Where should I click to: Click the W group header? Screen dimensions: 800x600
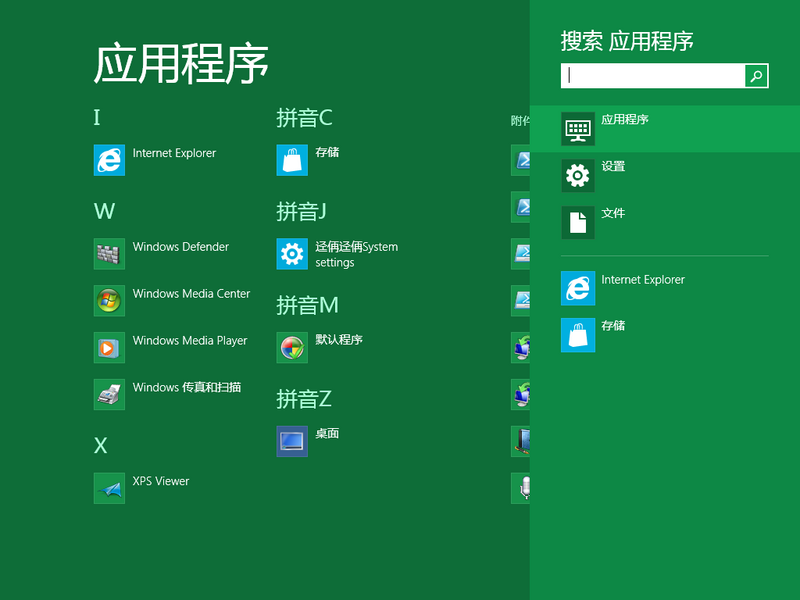(105, 211)
